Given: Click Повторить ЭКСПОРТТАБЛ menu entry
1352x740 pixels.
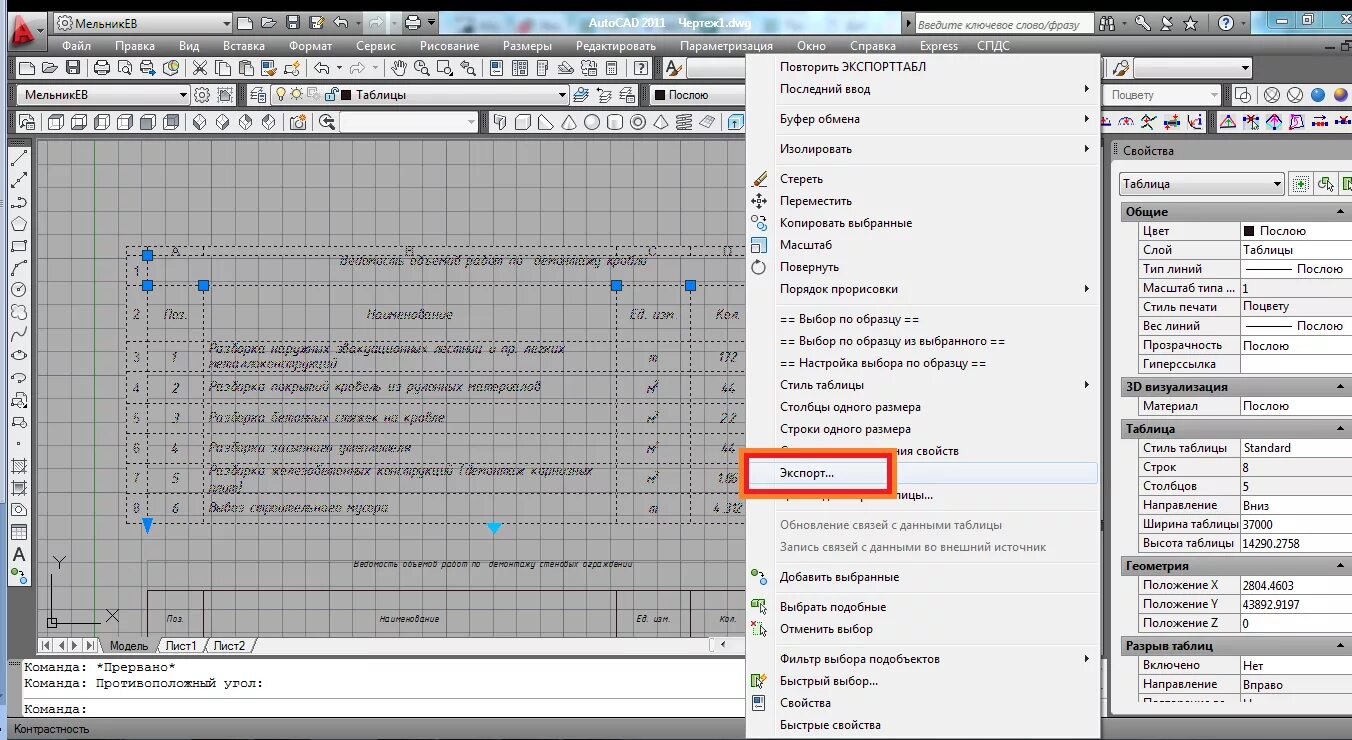Looking at the screenshot, I should 922,67.
